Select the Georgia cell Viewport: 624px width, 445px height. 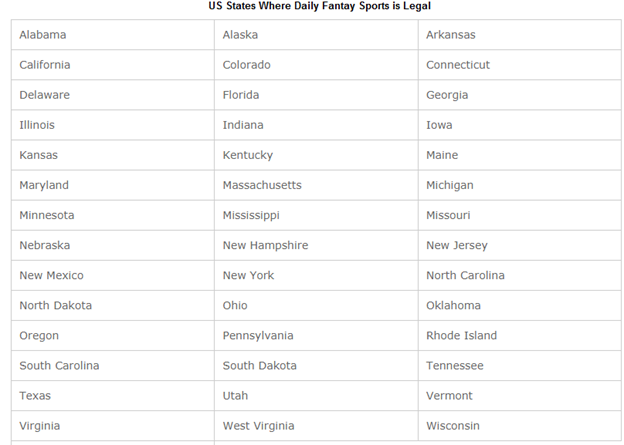520,95
